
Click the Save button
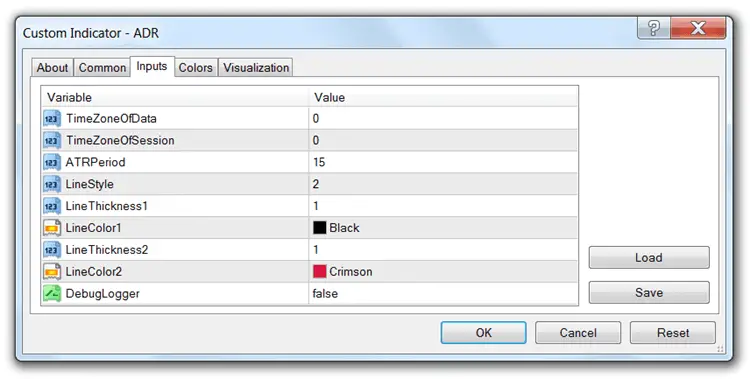pyautogui.click(x=649, y=292)
